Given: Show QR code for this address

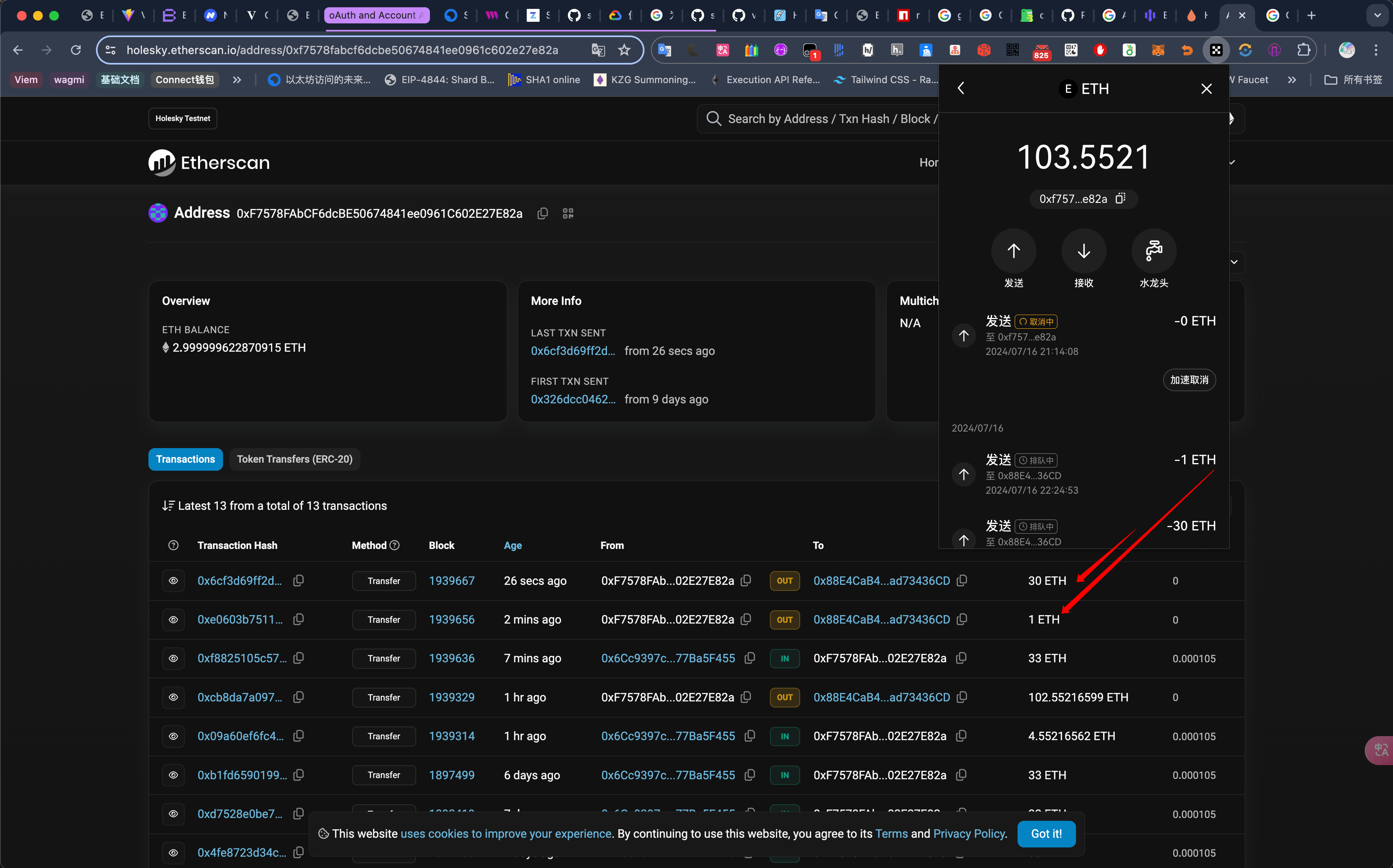Looking at the screenshot, I should [568, 213].
